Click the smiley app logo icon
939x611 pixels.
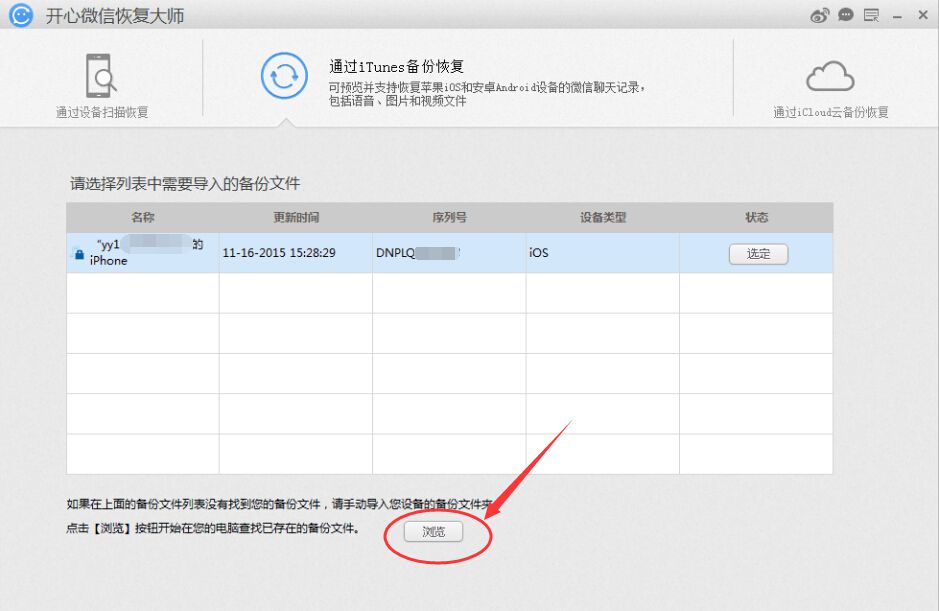(21, 16)
